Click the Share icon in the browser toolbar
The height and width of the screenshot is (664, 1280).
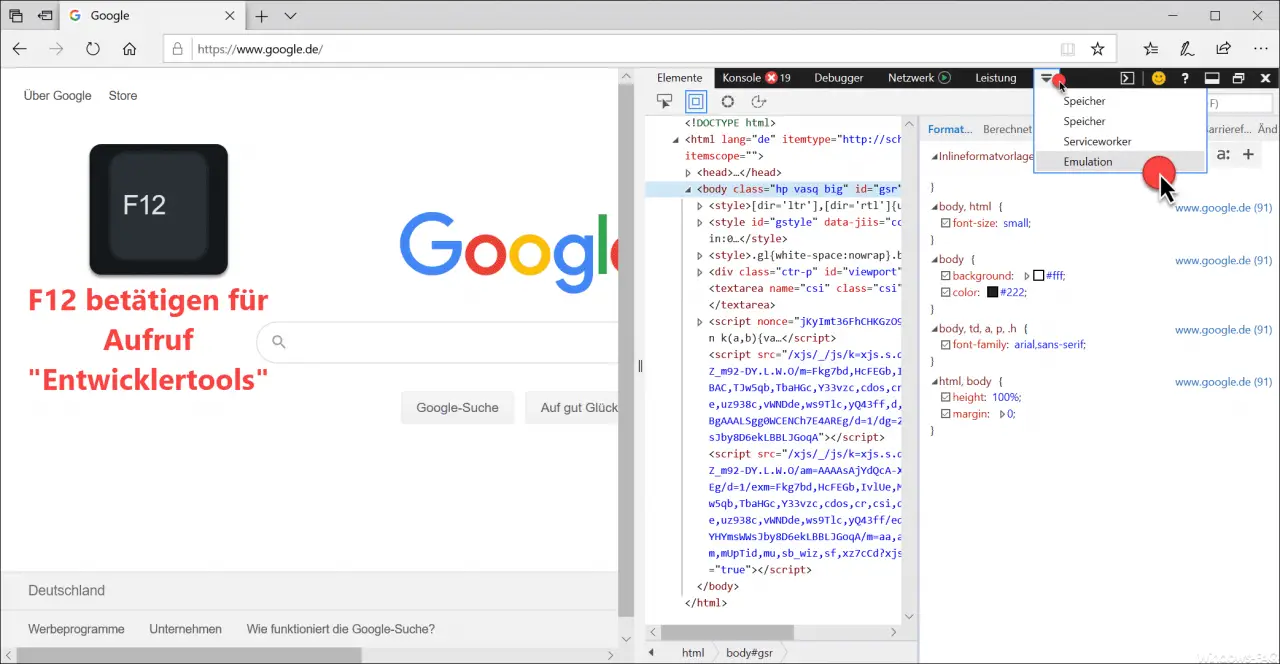(1223, 49)
